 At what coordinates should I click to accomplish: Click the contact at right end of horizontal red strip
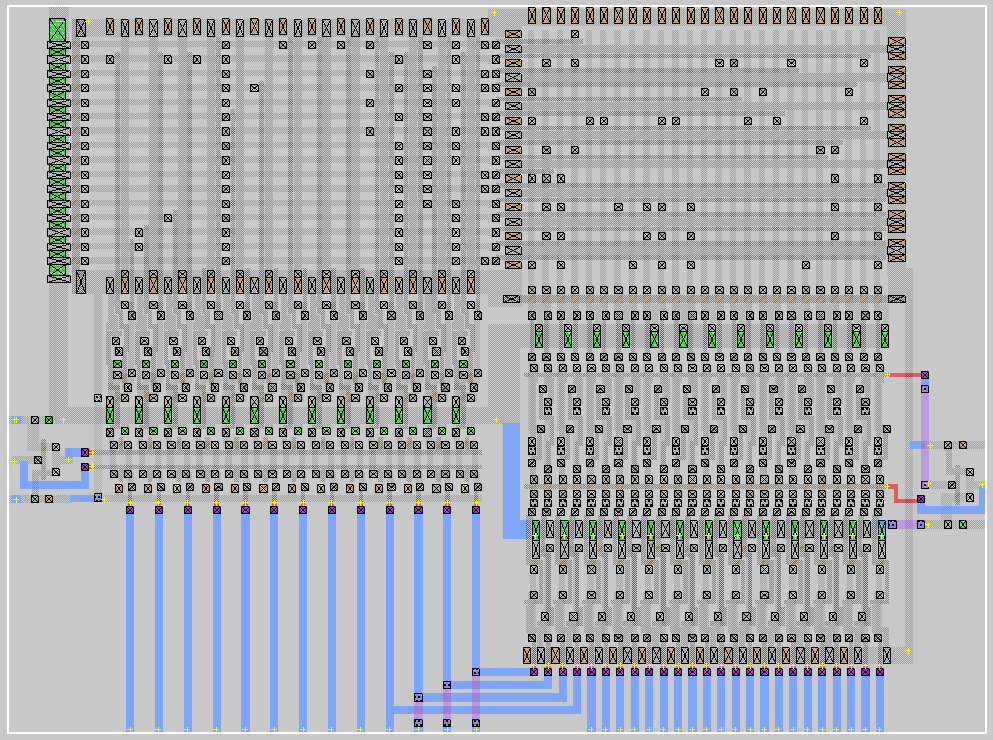(897, 298)
